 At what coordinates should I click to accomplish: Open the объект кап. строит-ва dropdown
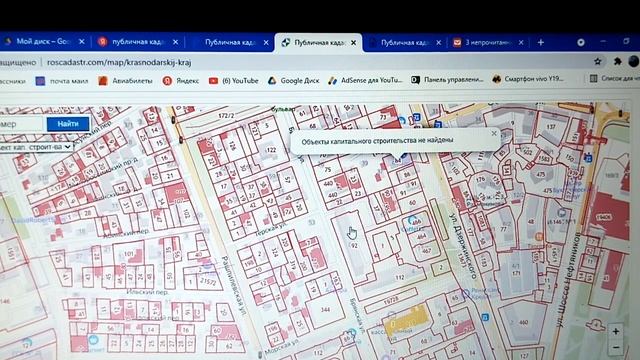(36, 147)
